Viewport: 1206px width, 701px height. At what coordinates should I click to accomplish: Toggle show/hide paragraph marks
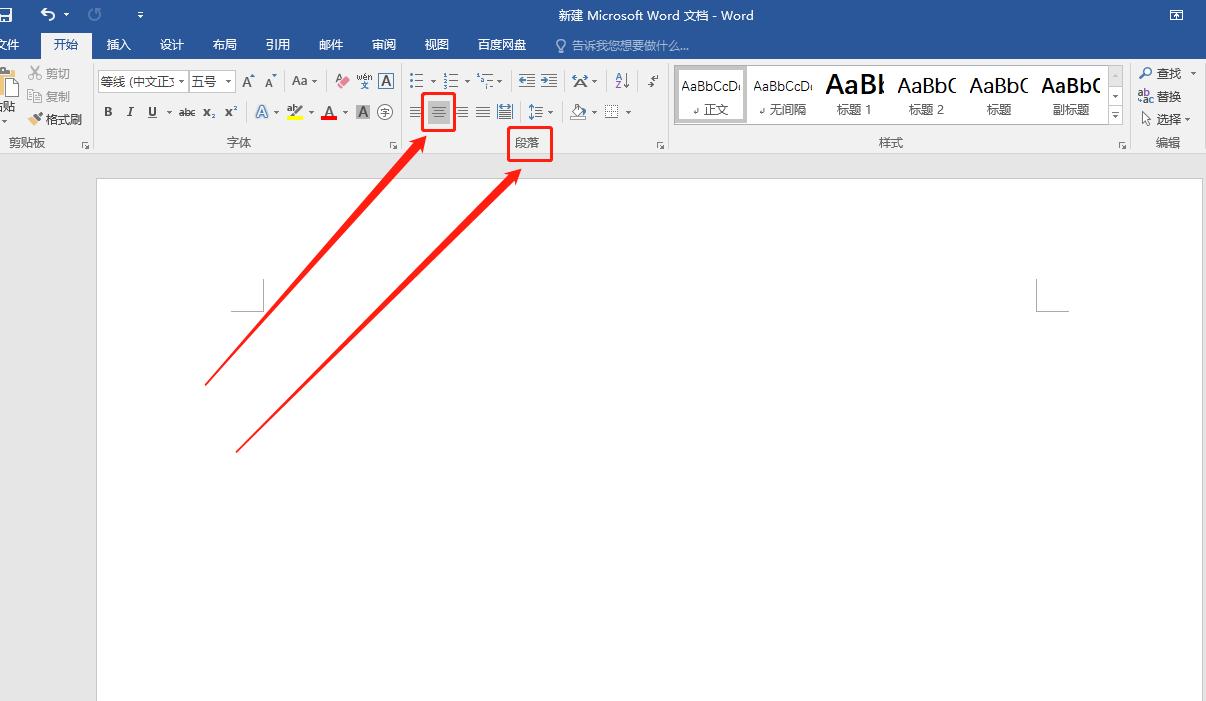click(x=654, y=81)
